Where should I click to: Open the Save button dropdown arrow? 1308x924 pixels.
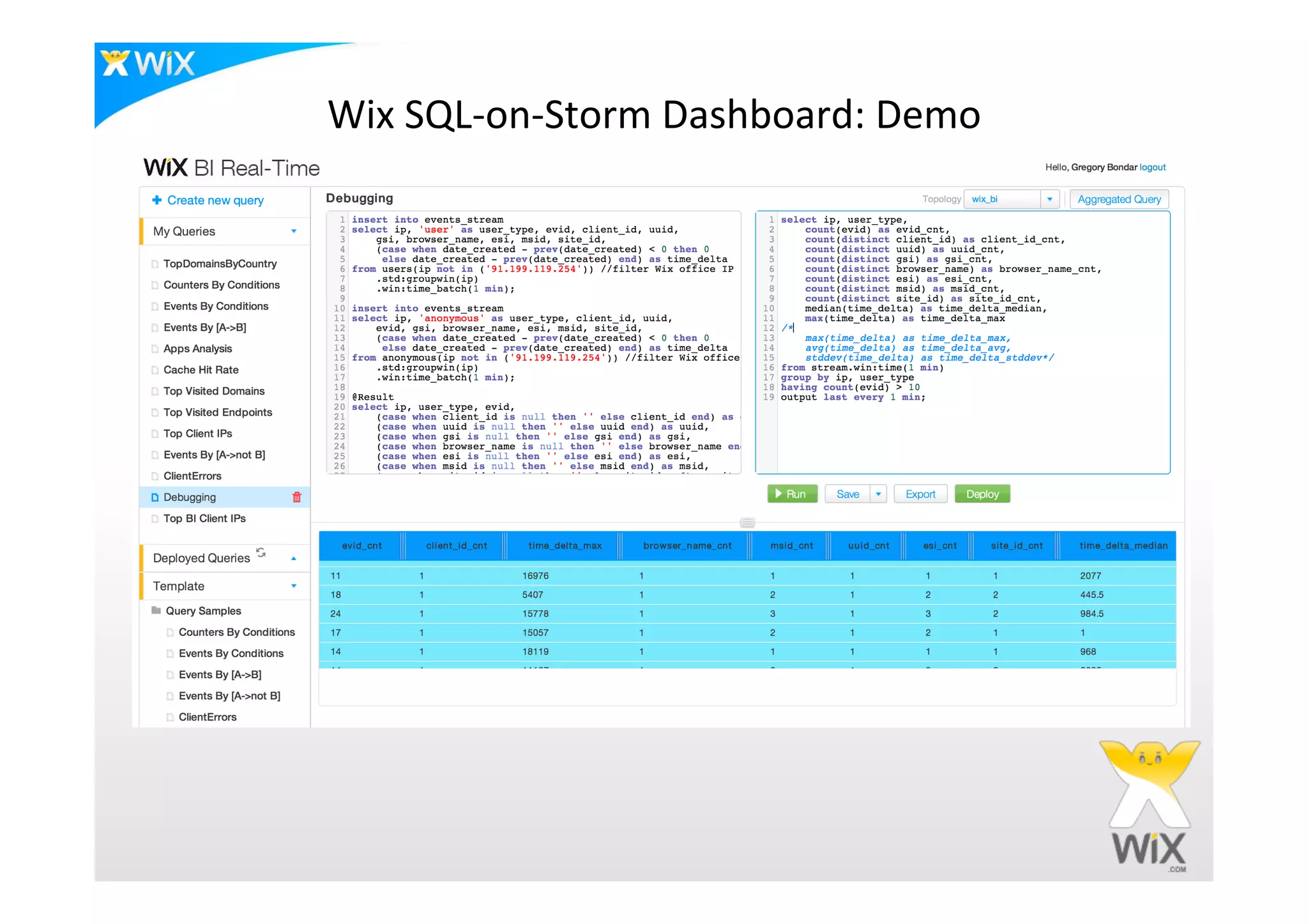[878, 494]
